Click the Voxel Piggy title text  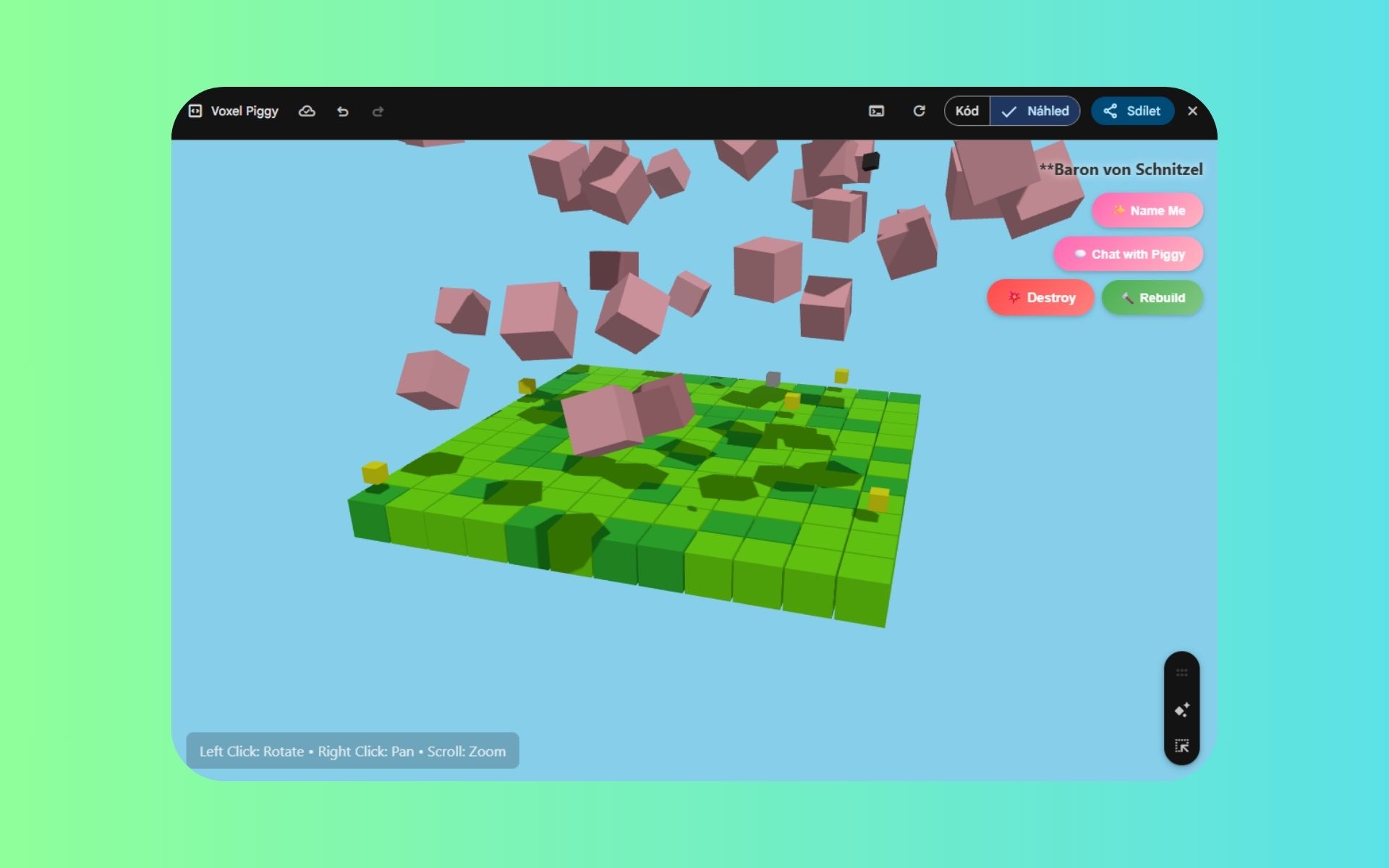245,111
